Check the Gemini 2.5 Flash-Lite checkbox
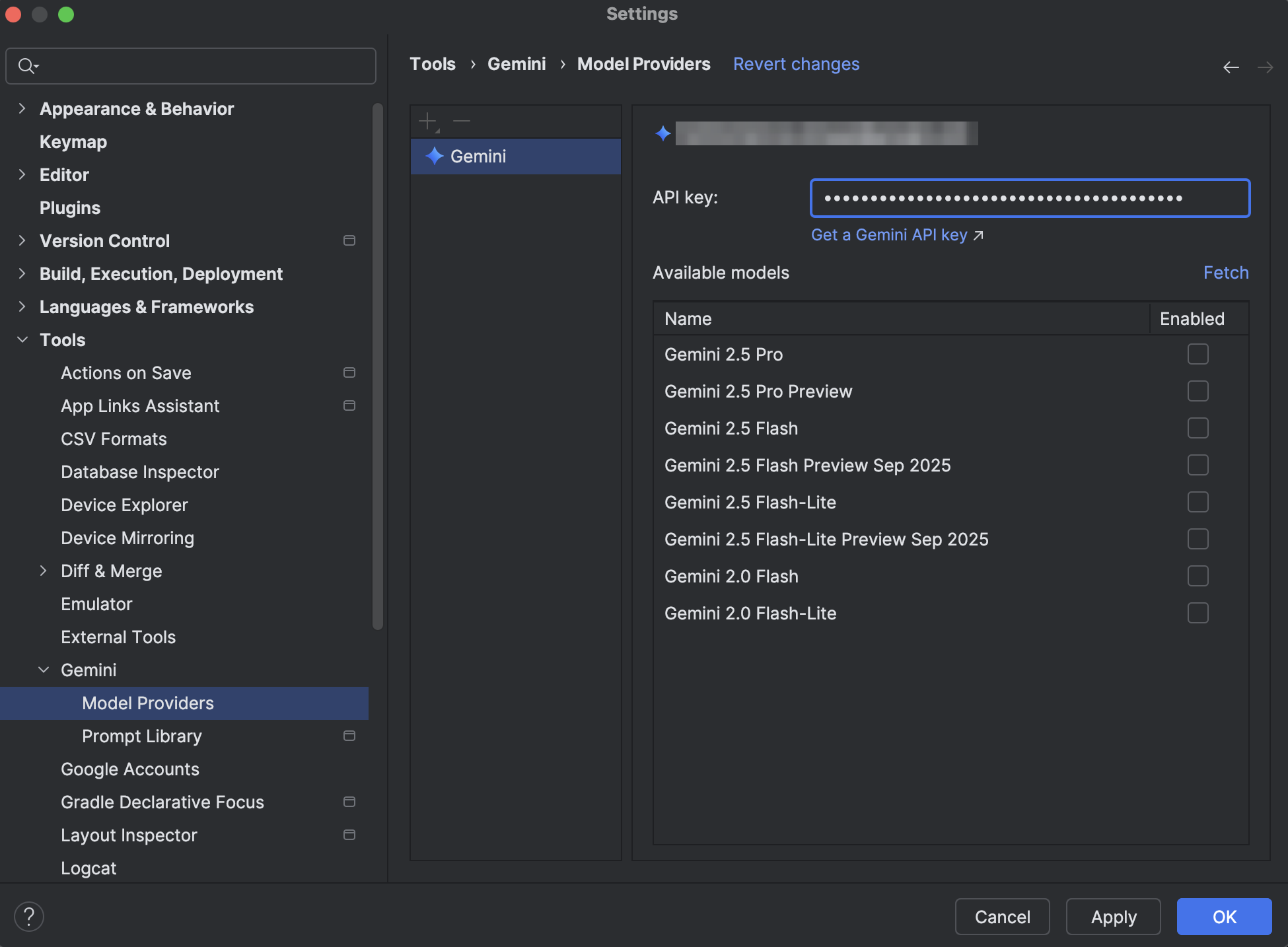The width and height of the screenshot is (1288, 947). point(1198,502)
